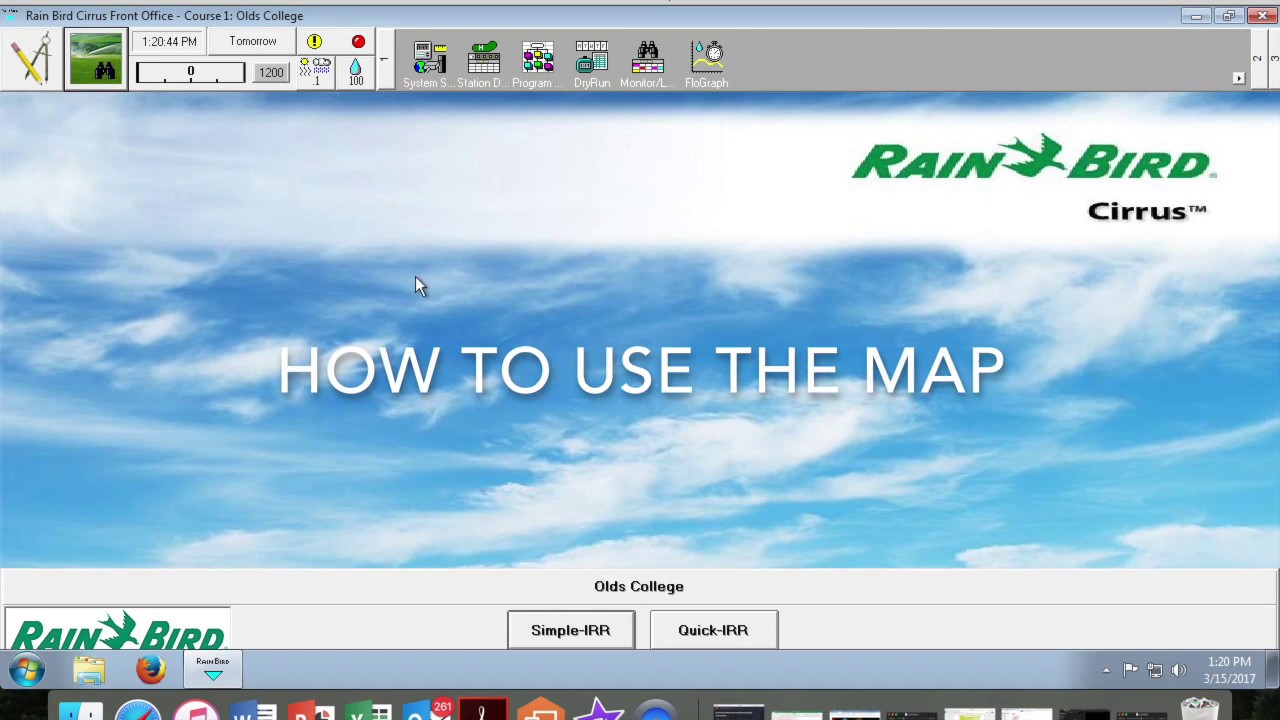Click the course monitor binoculars icon

[x=96, y=60]
